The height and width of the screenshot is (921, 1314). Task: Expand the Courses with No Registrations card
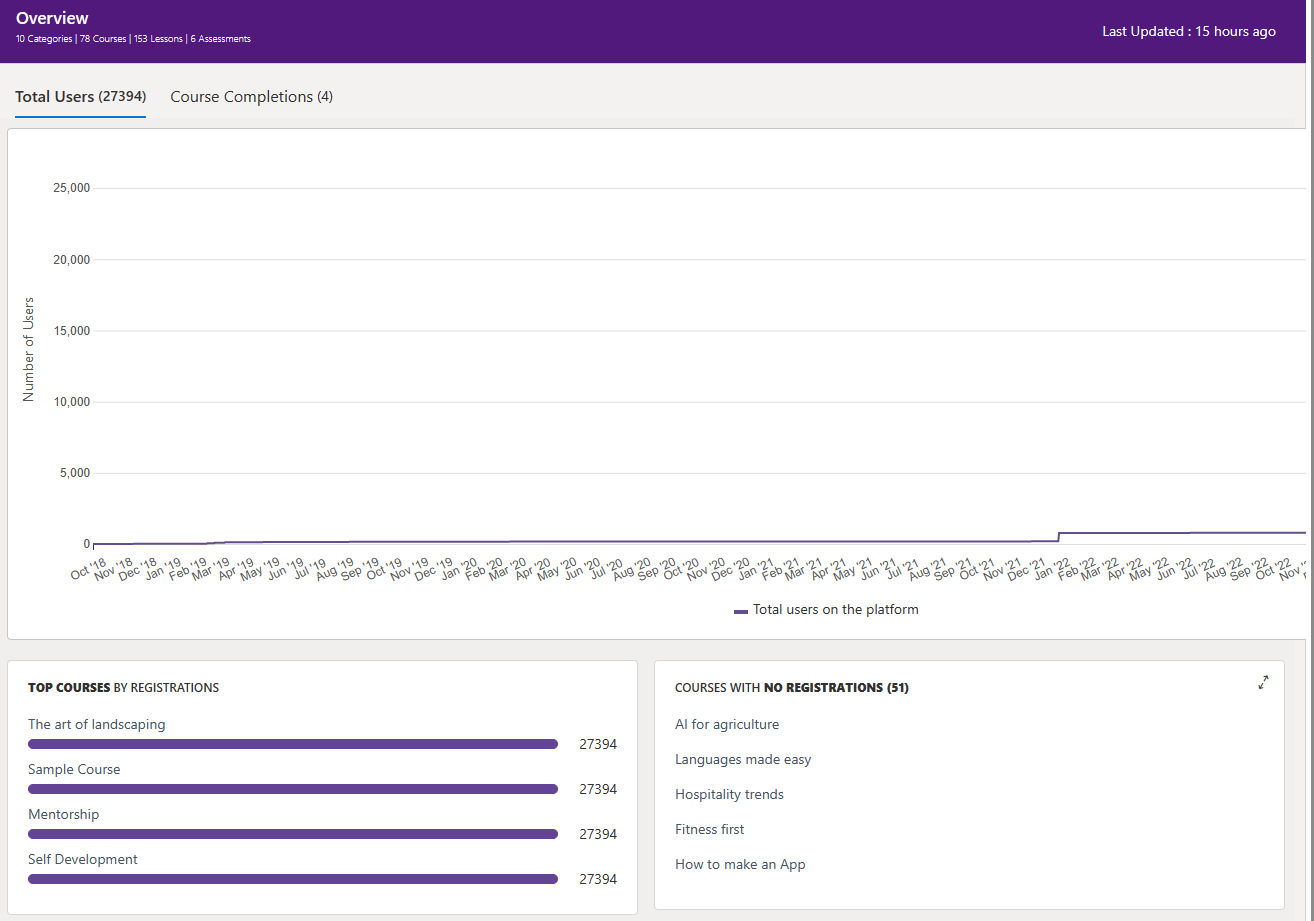(1263, 682)
